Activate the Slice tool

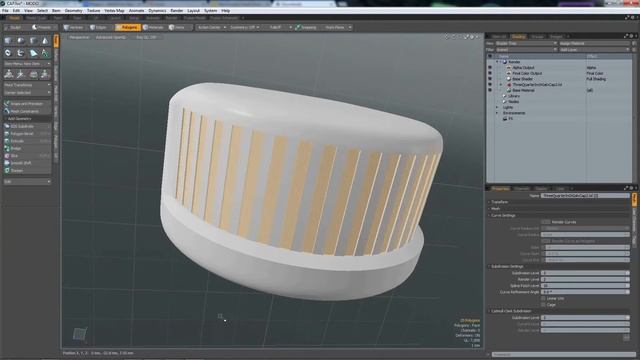pos(27,156)
